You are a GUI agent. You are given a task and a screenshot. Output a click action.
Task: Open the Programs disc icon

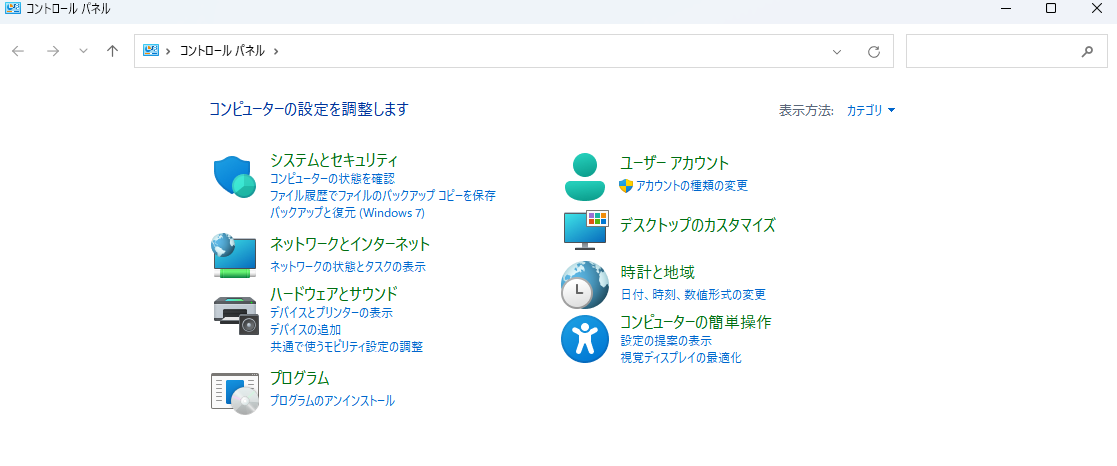point(235,393)
